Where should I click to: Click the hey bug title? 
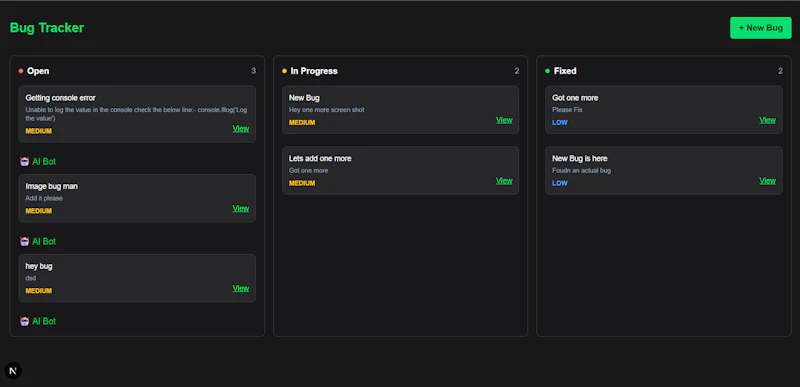[39, 266]
